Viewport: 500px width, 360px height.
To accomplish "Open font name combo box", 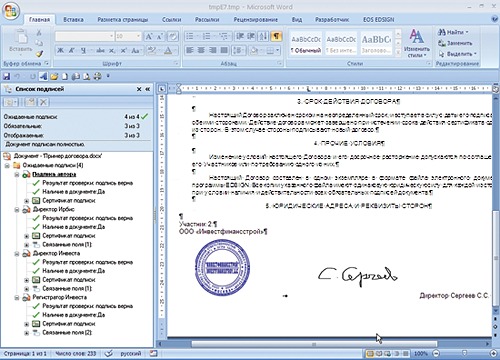I will 84,36.
